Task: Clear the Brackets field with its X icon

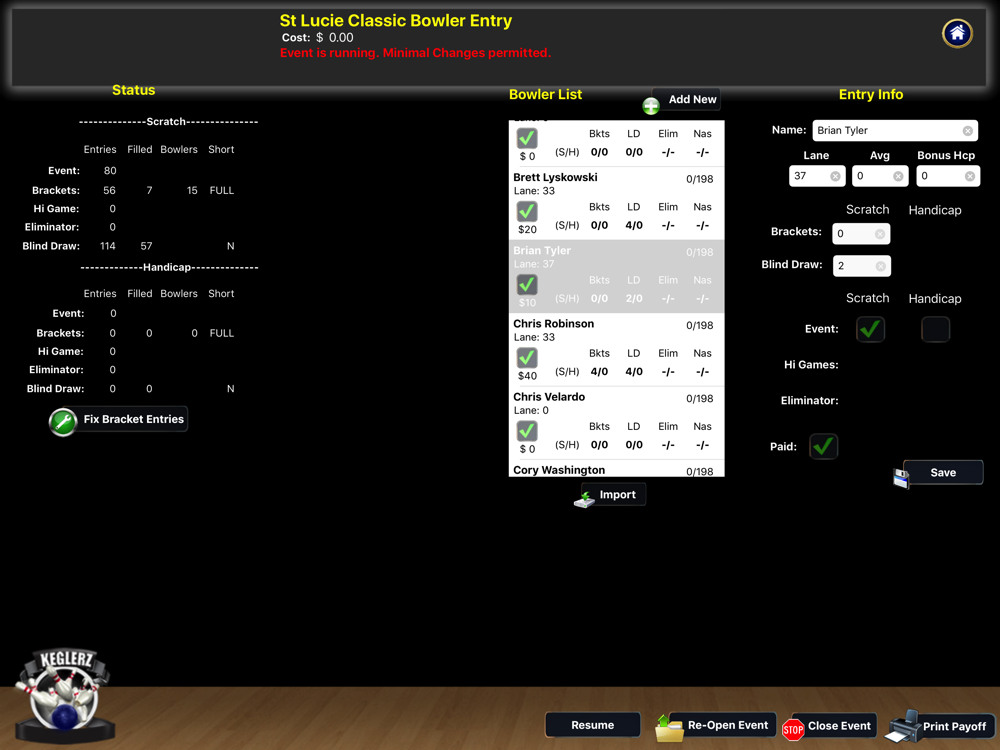Action: pos(879,234)
